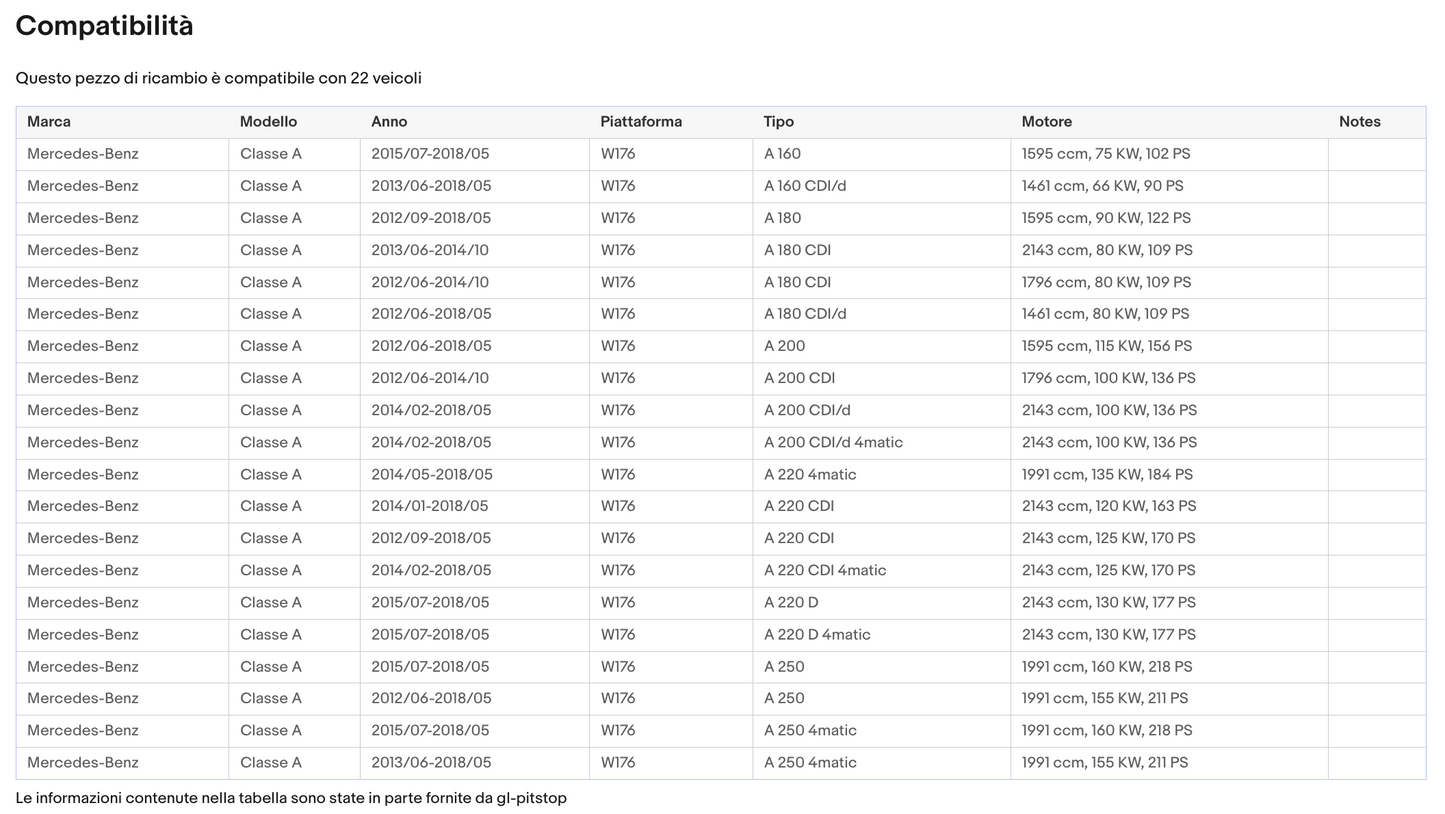Click the 1461 ccm, 66 KW, 90 PS cell
The height and width of the screenshot is (814, 1445).
pos(1102,186)
